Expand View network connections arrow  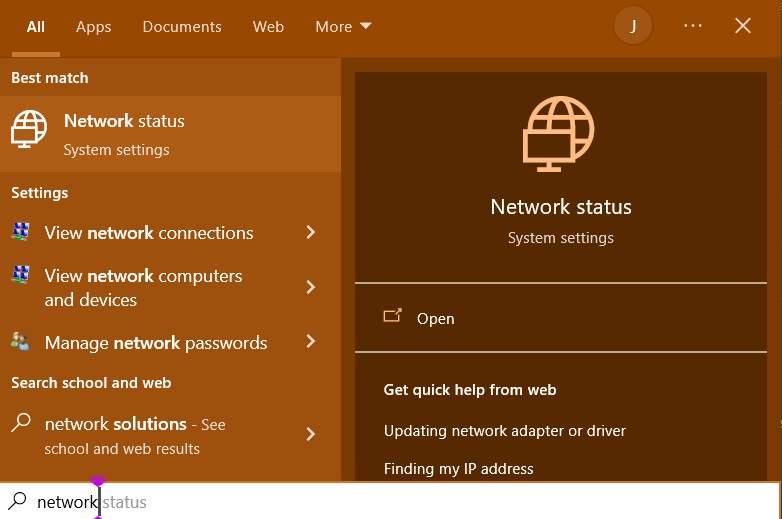coord(311,232)
